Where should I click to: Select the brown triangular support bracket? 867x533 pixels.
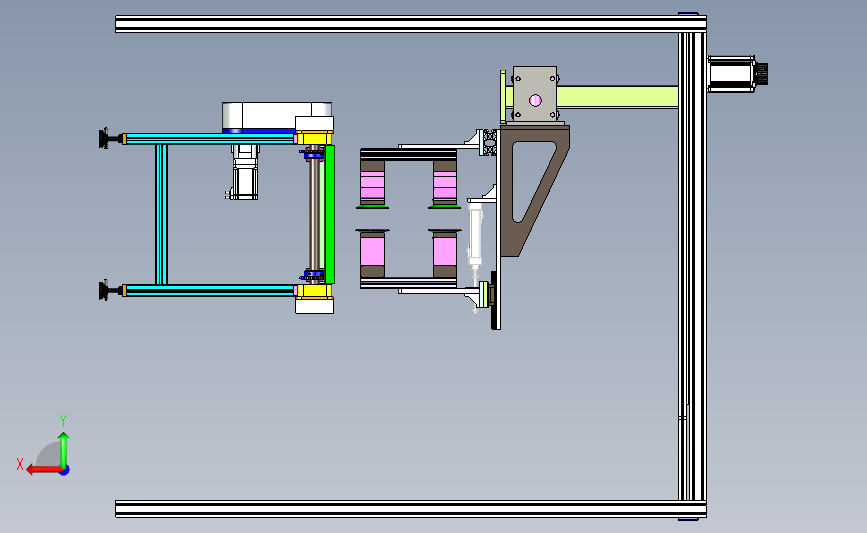tap(534, 191)
